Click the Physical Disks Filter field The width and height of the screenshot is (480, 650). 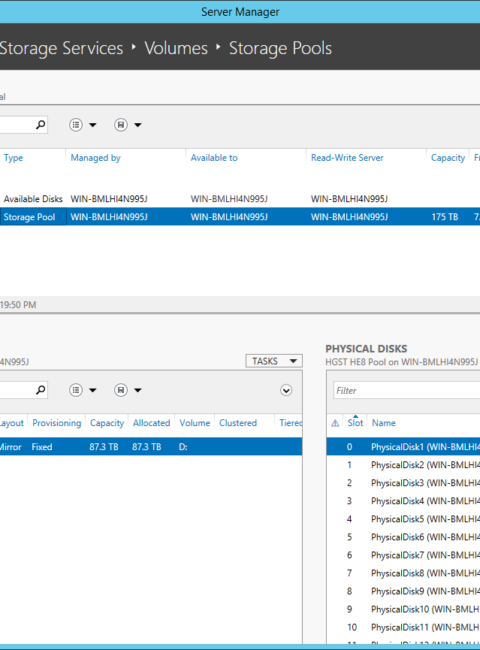[406, 390]
